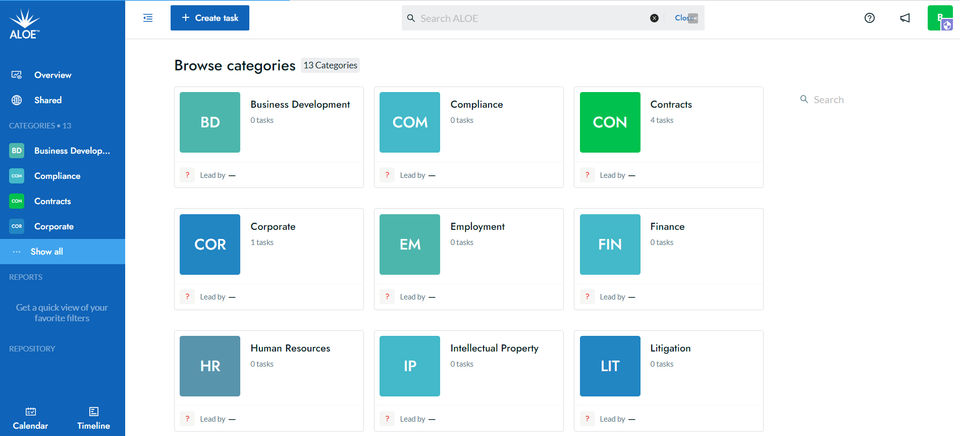Click the CON badge in sidebar

[x=17, y=201]
